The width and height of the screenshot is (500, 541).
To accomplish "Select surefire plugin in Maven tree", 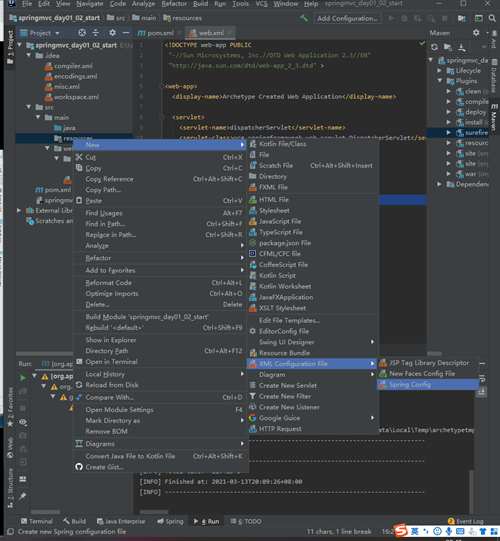I will pyautogui.click(x=476, y=132).
